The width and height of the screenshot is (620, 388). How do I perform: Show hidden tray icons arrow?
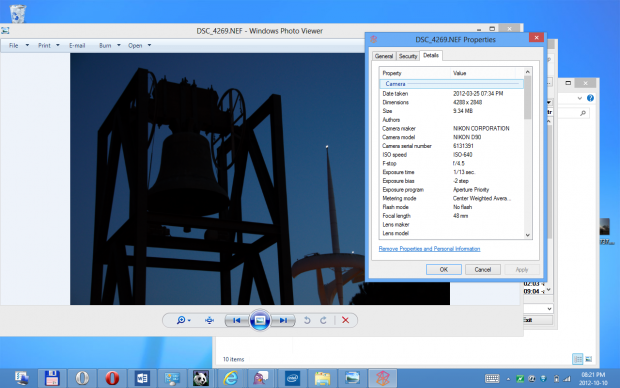[508, 379]
